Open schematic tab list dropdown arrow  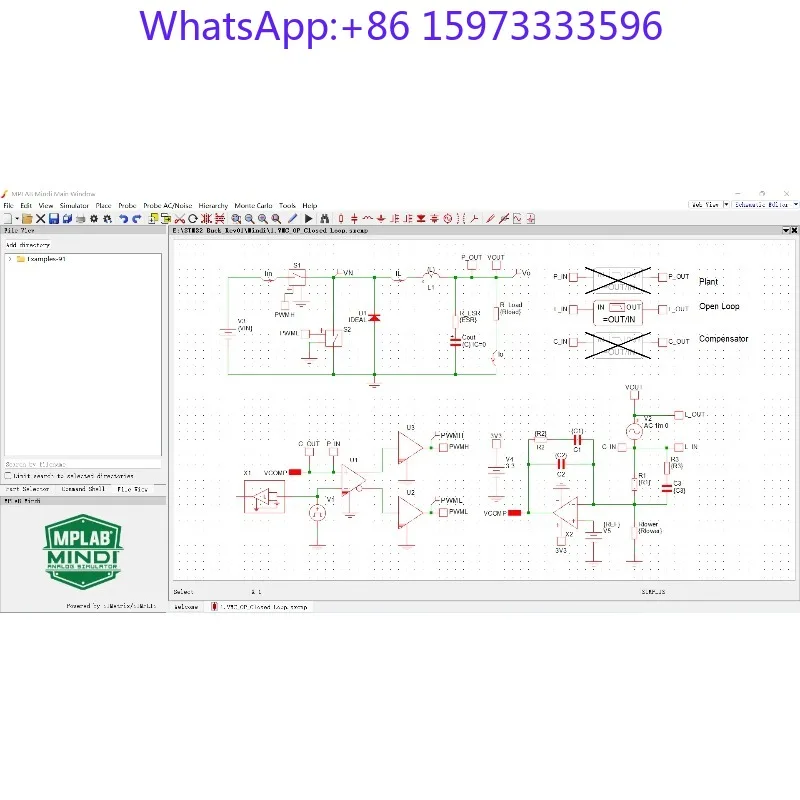(x=786, y=231)
